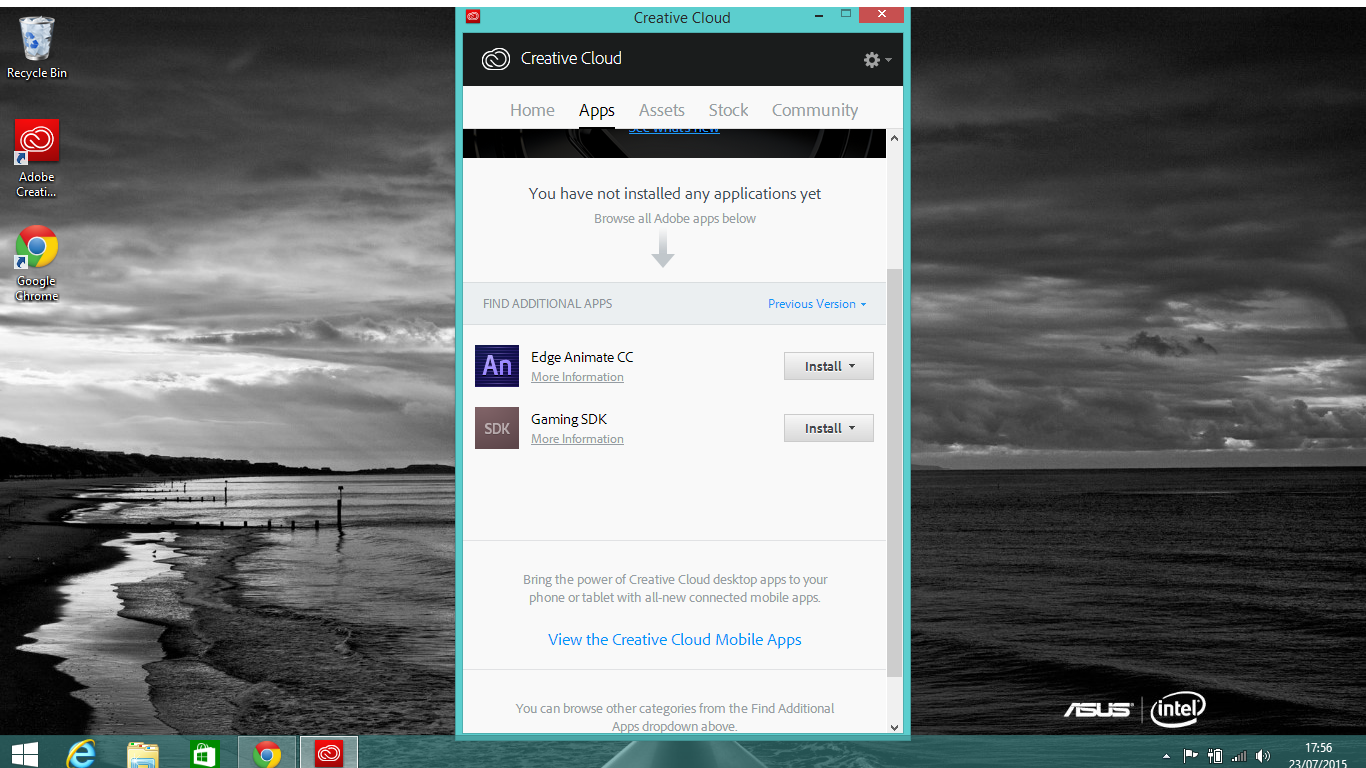
Task: Open the Community tab
Action: tap(814, 110)
